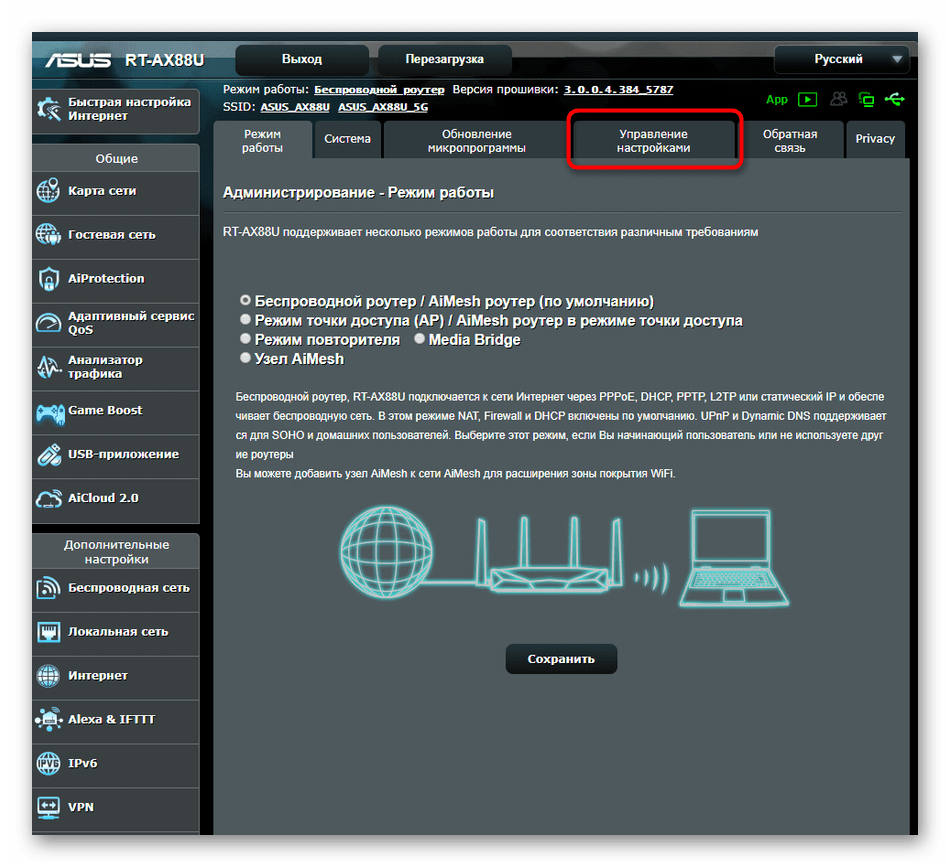This screenshot has height=867, width=950.
Task: Click the Интернет globe icon
Action: pos(48,676)
